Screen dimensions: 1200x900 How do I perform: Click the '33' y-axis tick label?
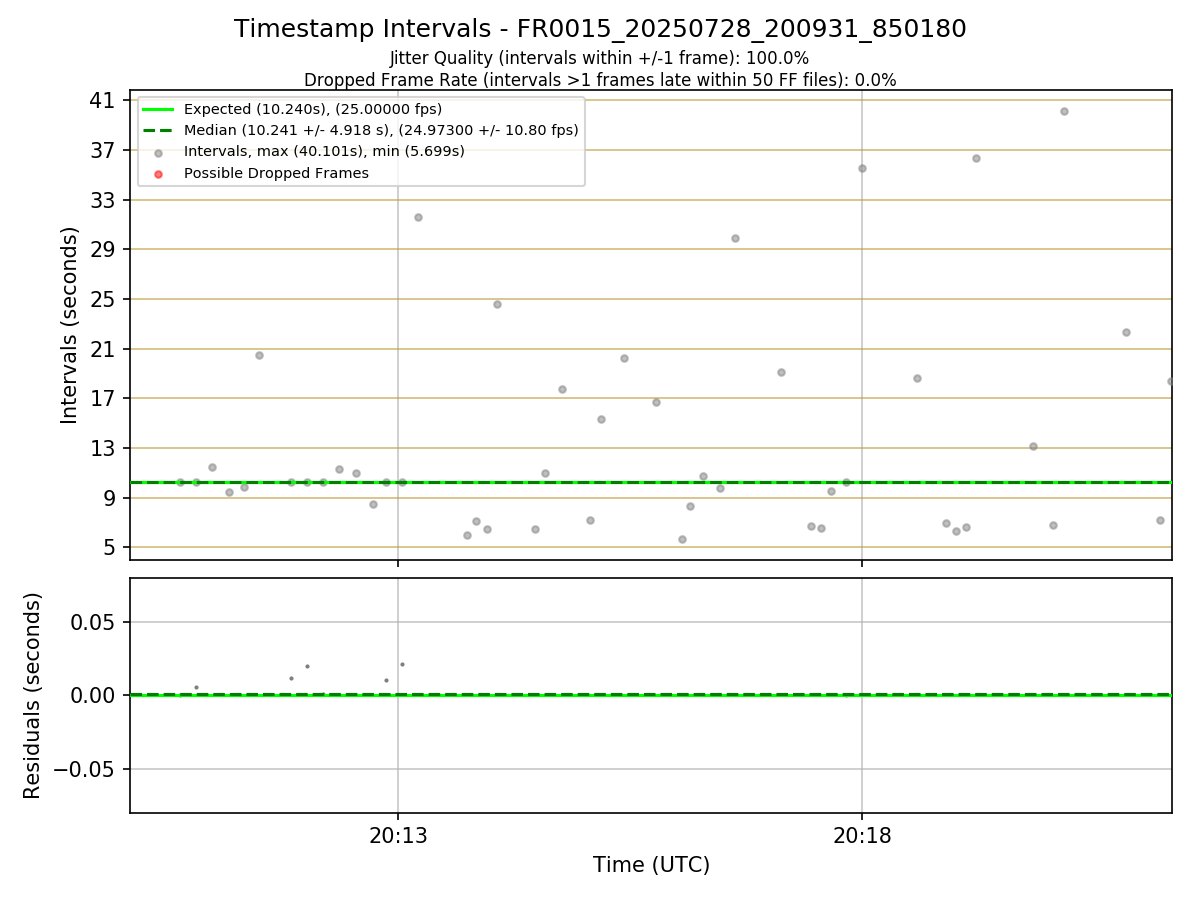[x=103, y=200]
